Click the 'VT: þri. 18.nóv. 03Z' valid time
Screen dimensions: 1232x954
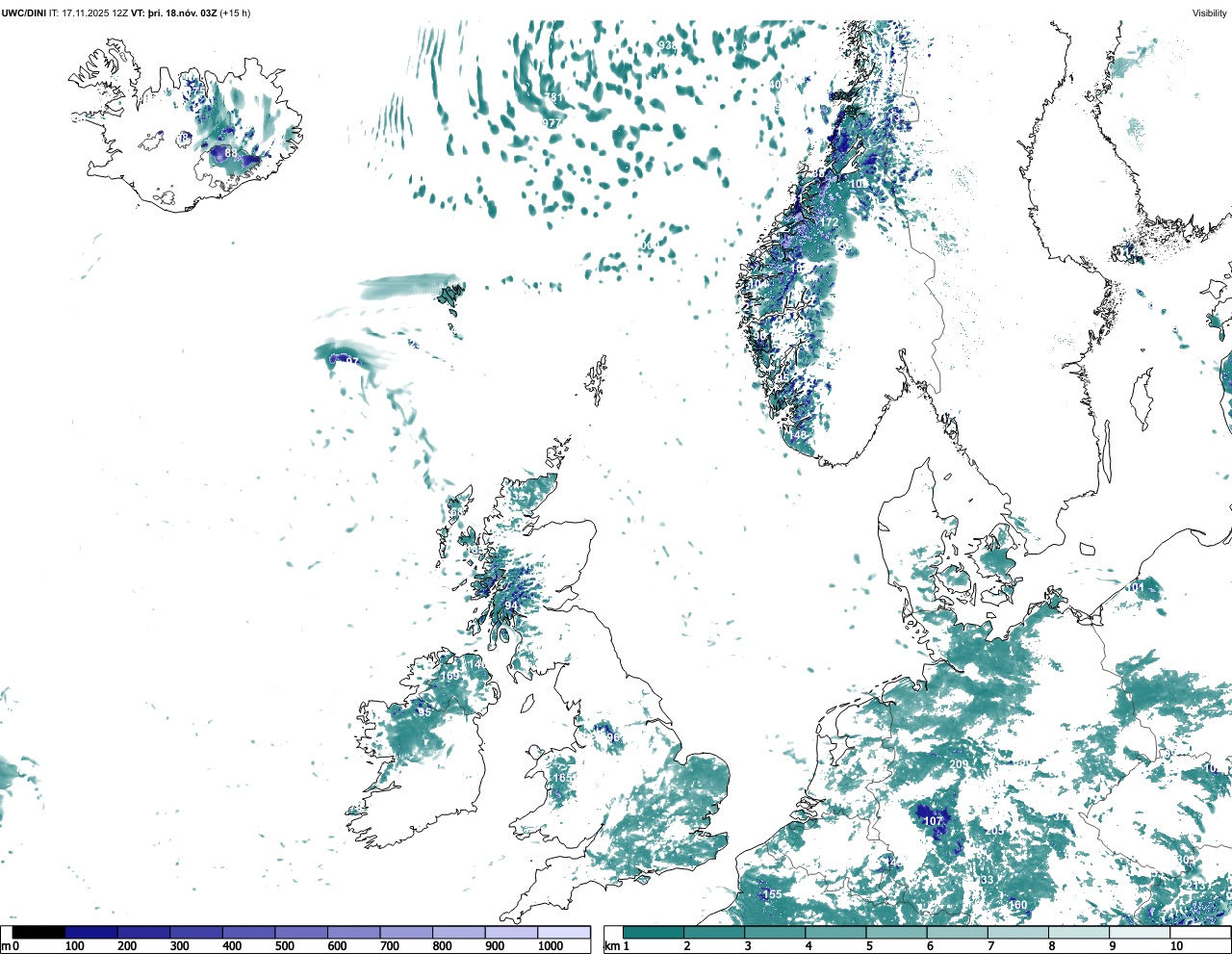pos(174,13)
